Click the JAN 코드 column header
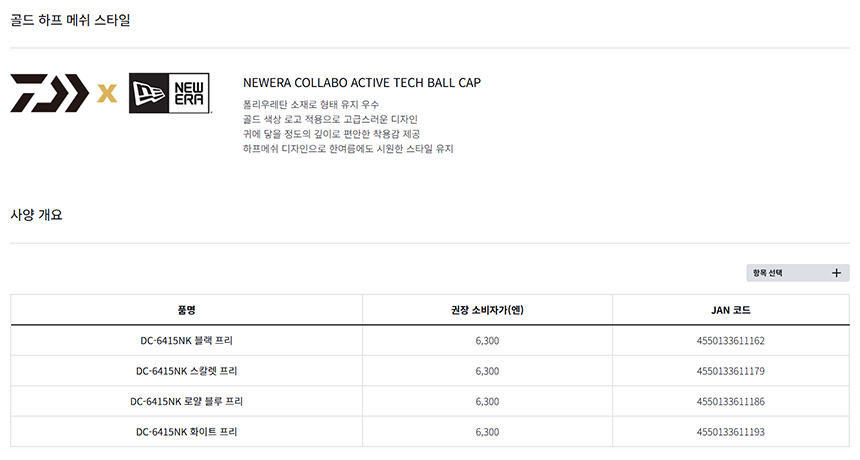Screen dimensions: 860x460 730,310
